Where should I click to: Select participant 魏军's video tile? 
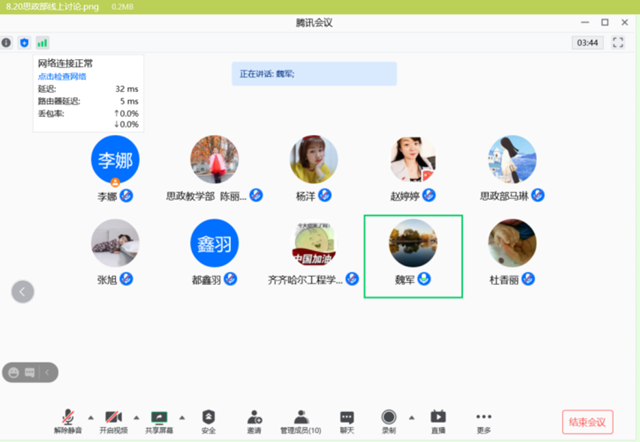point(413,254)
